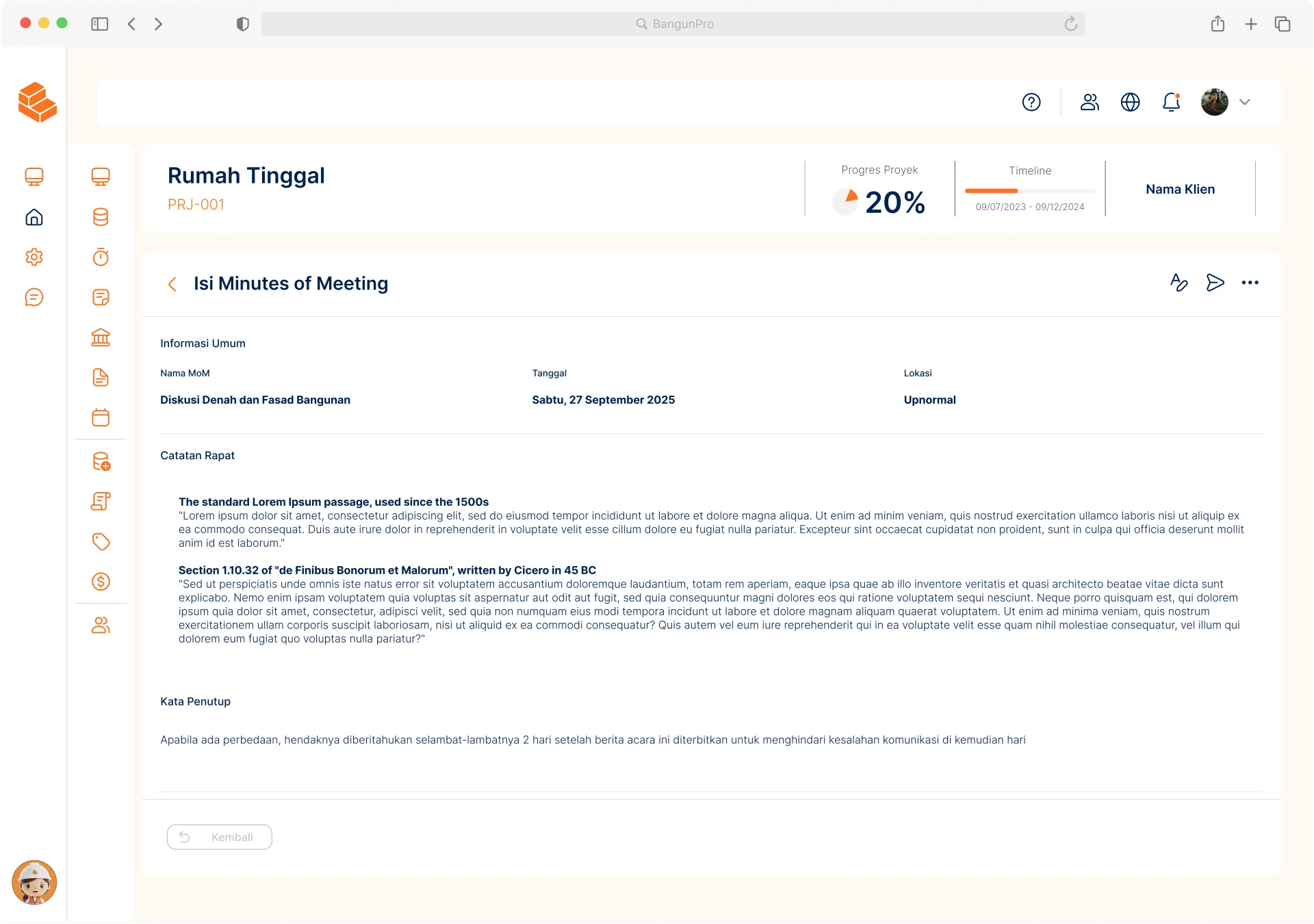This screenshot has height=924, width=1314.
Task: Click the mascot avatar at bottom left
Action: [x=34, y=882]
